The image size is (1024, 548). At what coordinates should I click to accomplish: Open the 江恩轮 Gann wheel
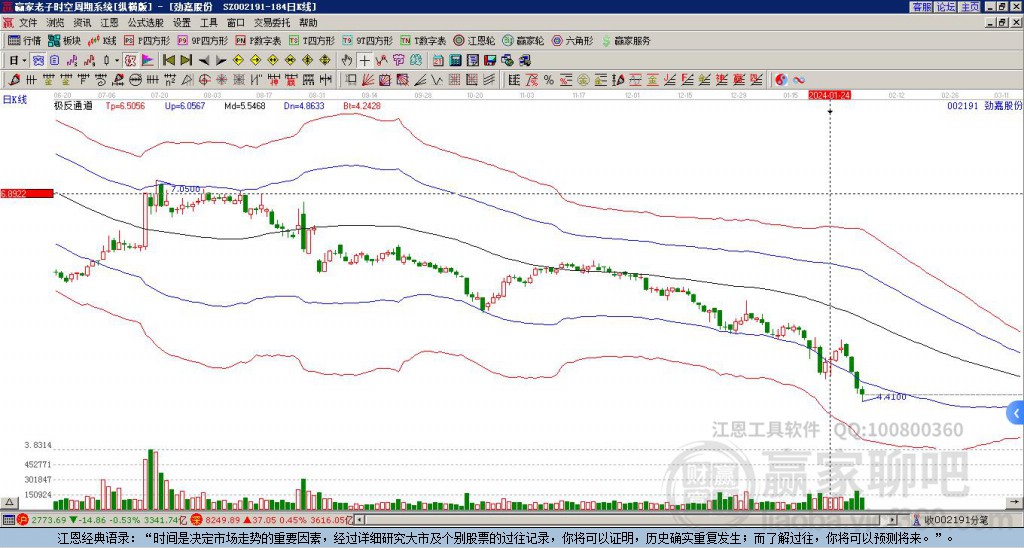(473, 40)
